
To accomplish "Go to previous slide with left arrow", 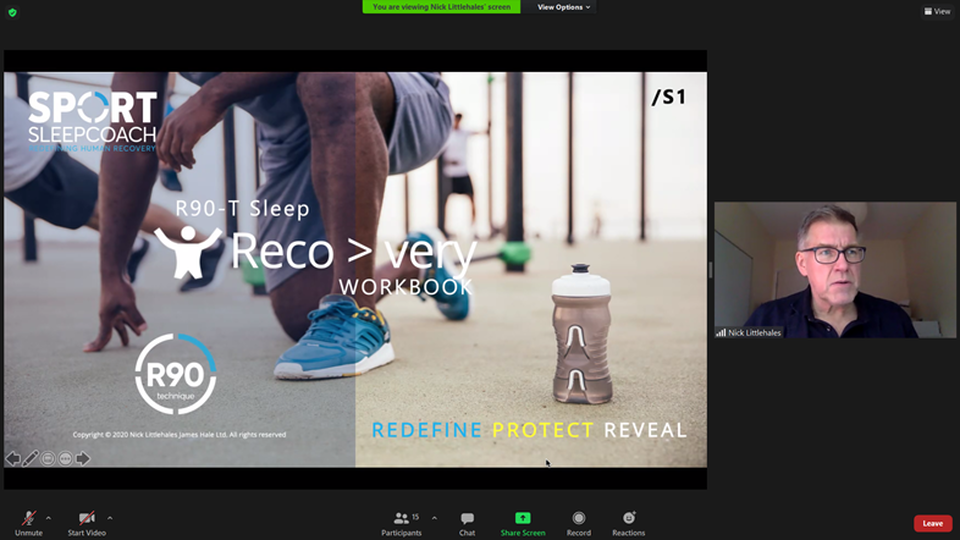I will point(13,458).
